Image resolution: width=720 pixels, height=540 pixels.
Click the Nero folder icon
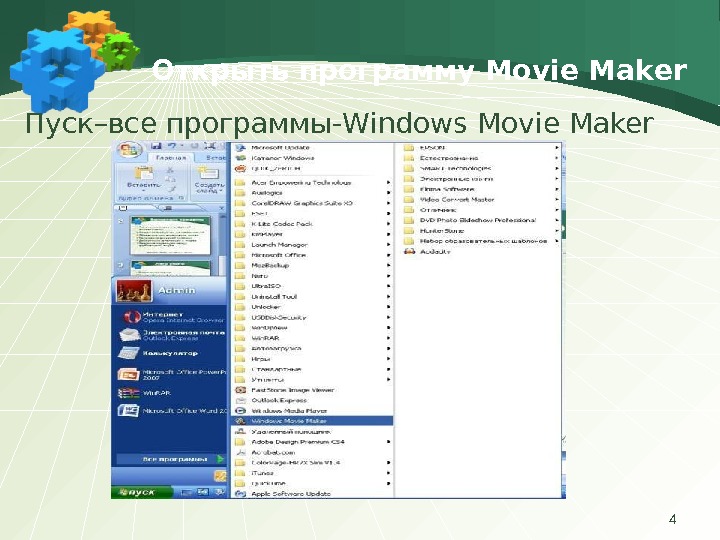coord(240,276)
